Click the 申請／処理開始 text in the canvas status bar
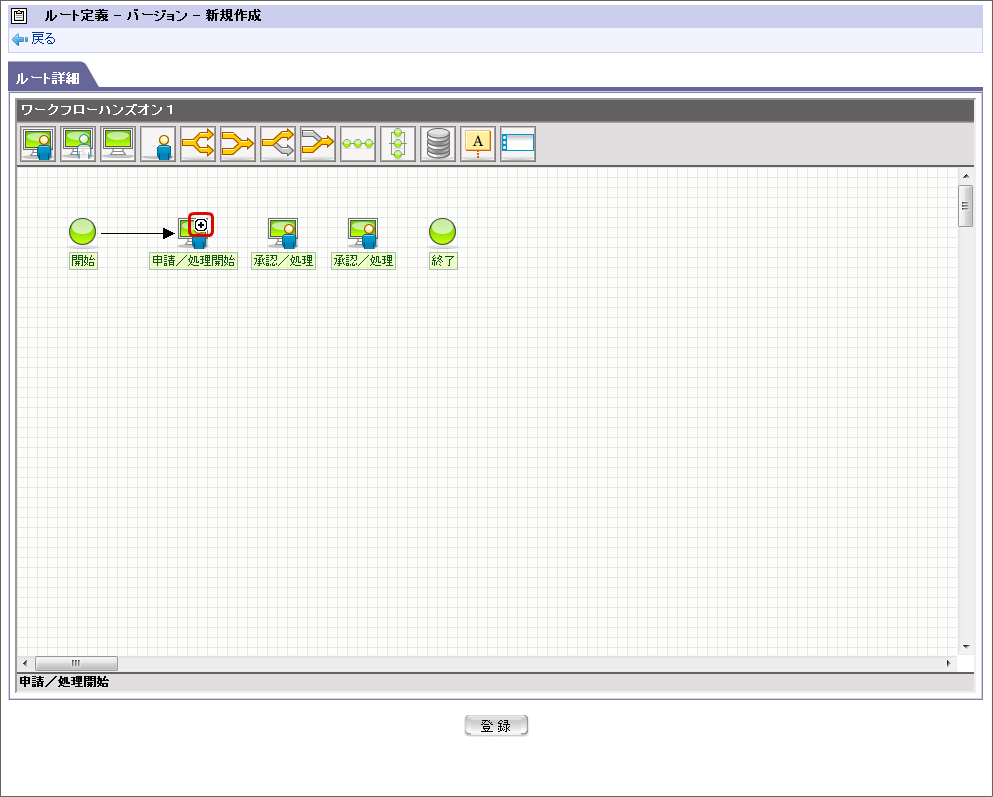Image resolution: width=993 pixels, height=797 pixels. (x=64, y=682)
